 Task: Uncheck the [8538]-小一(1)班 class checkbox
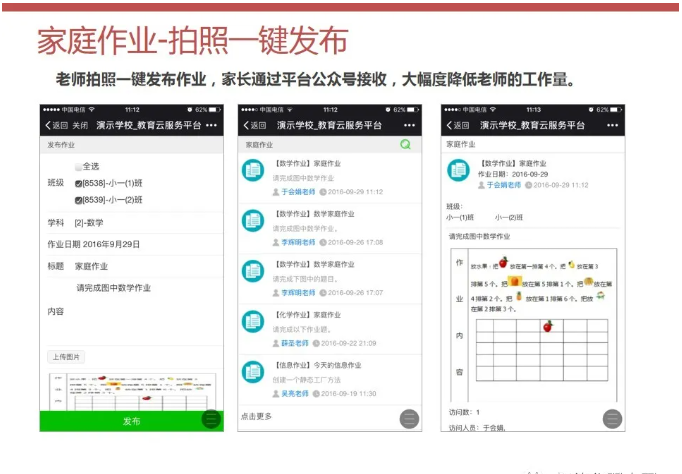pos(79,184)
